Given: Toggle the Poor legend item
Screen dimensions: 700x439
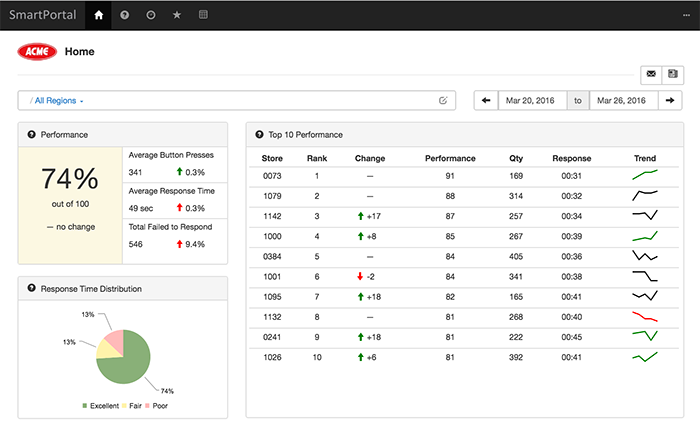Looking at the screenshot, I should point(156,406).
